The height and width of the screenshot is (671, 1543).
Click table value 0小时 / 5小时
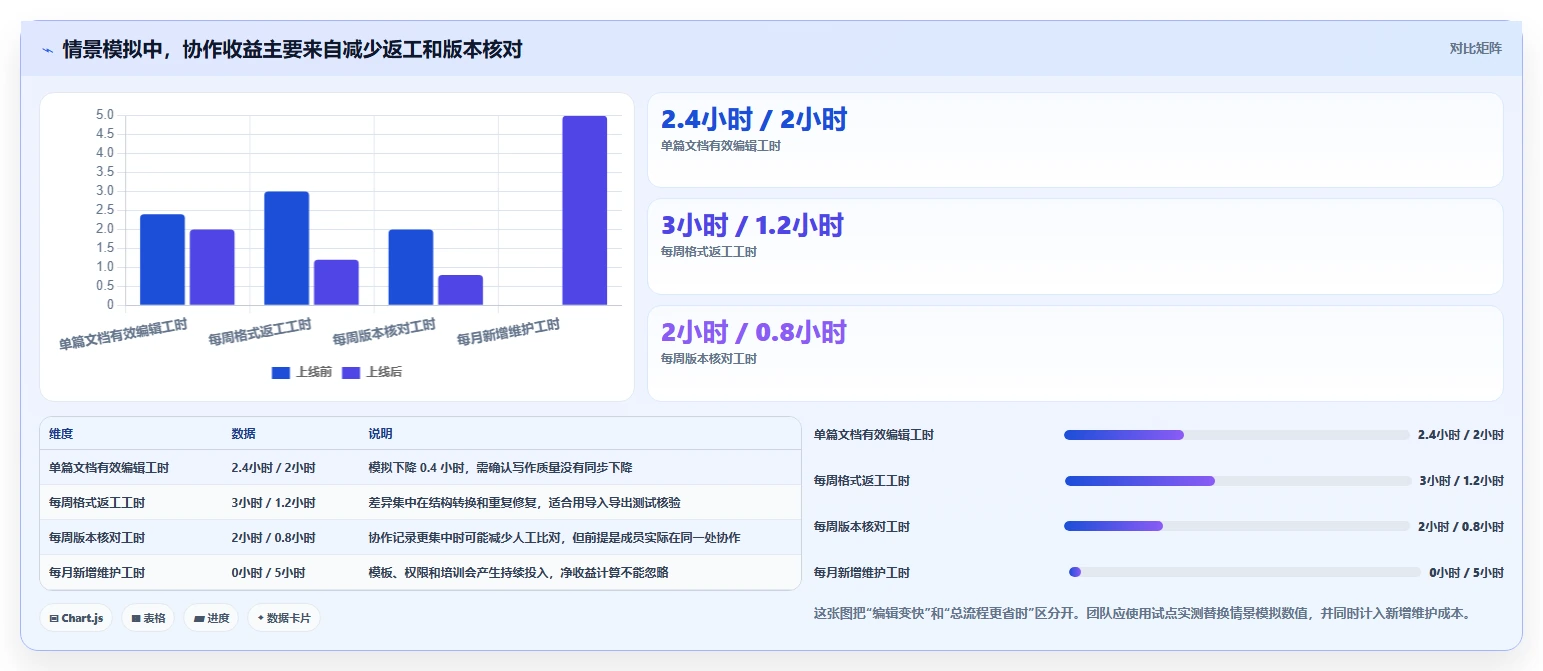click(x=268, y=572)
